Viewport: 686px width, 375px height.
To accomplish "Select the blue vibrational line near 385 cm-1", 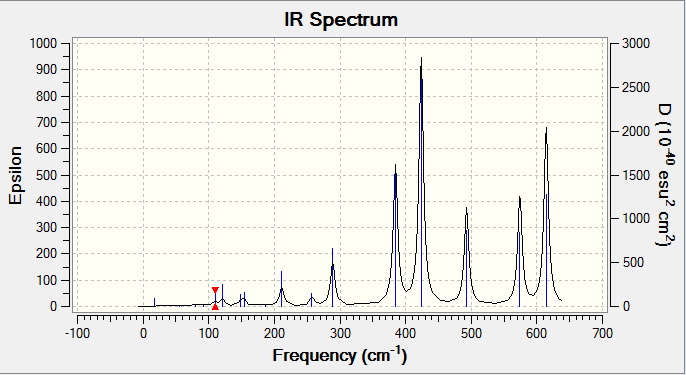I will pos(396,240).
